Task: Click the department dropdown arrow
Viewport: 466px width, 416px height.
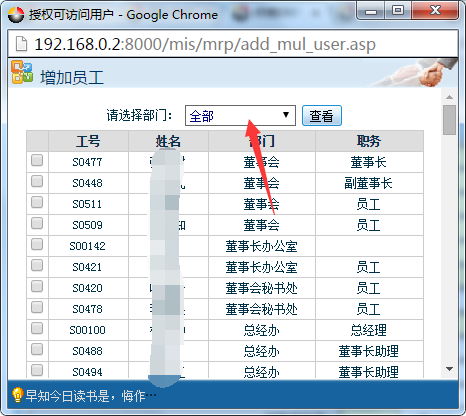Action: [286, 115]
